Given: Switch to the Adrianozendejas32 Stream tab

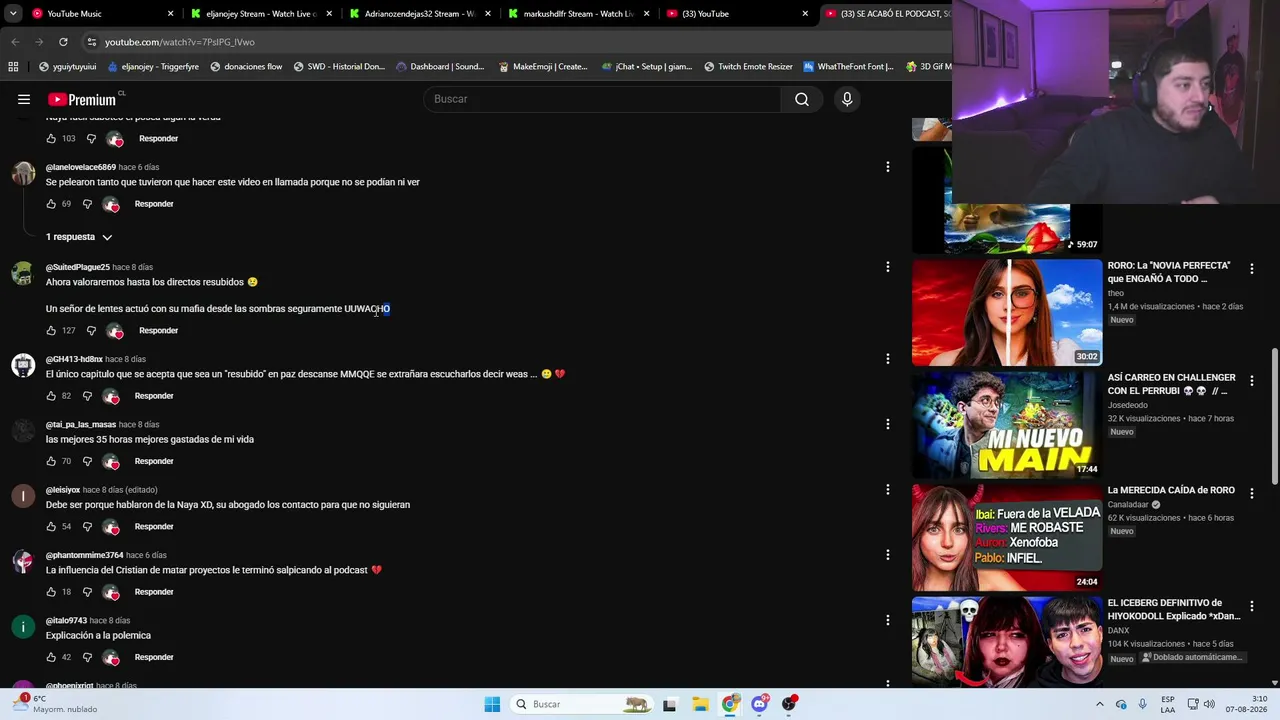Looking at the screenshot, I should coord(419,14).
